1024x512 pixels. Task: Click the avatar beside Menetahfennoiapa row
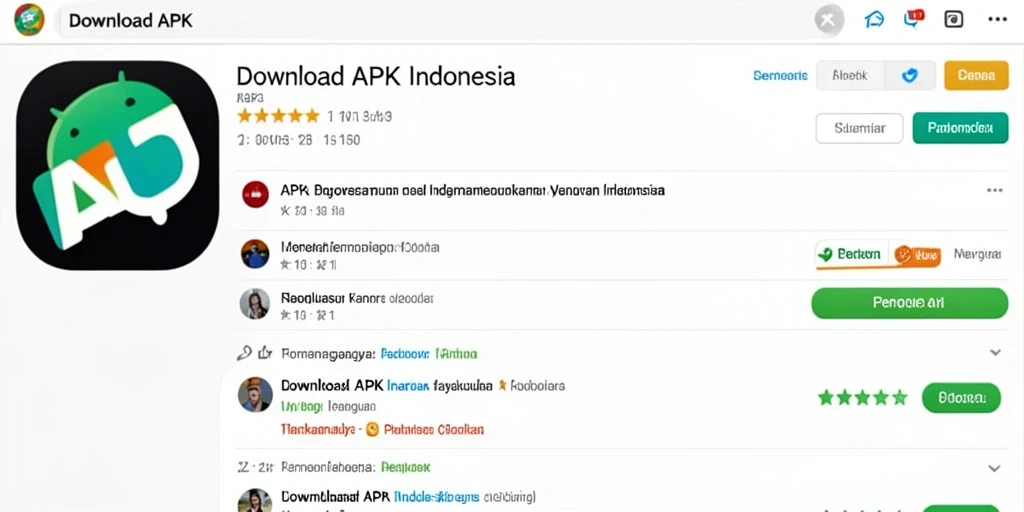[x=255, y=253]
